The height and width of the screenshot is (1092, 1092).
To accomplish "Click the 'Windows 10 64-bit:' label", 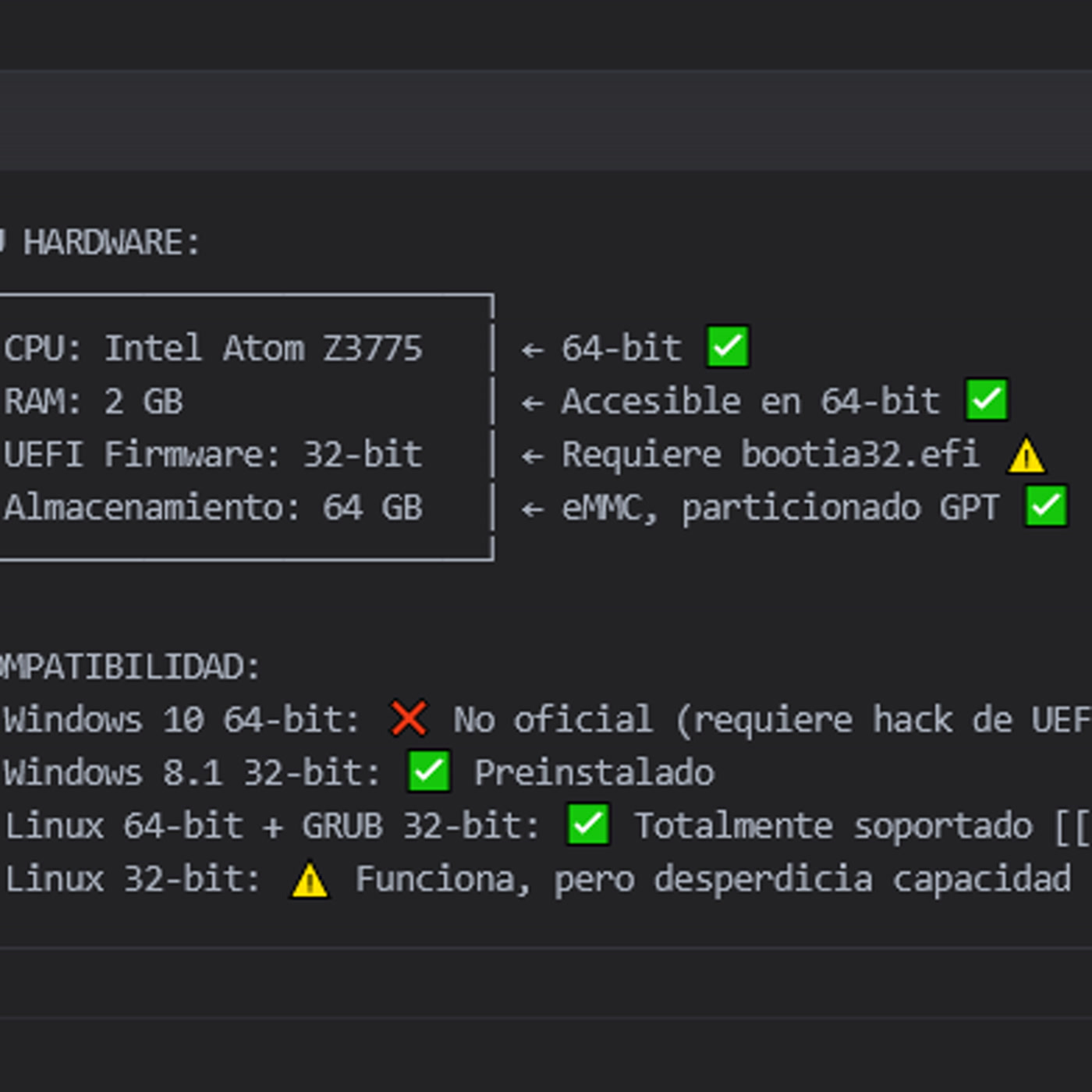I will point(182,719).
